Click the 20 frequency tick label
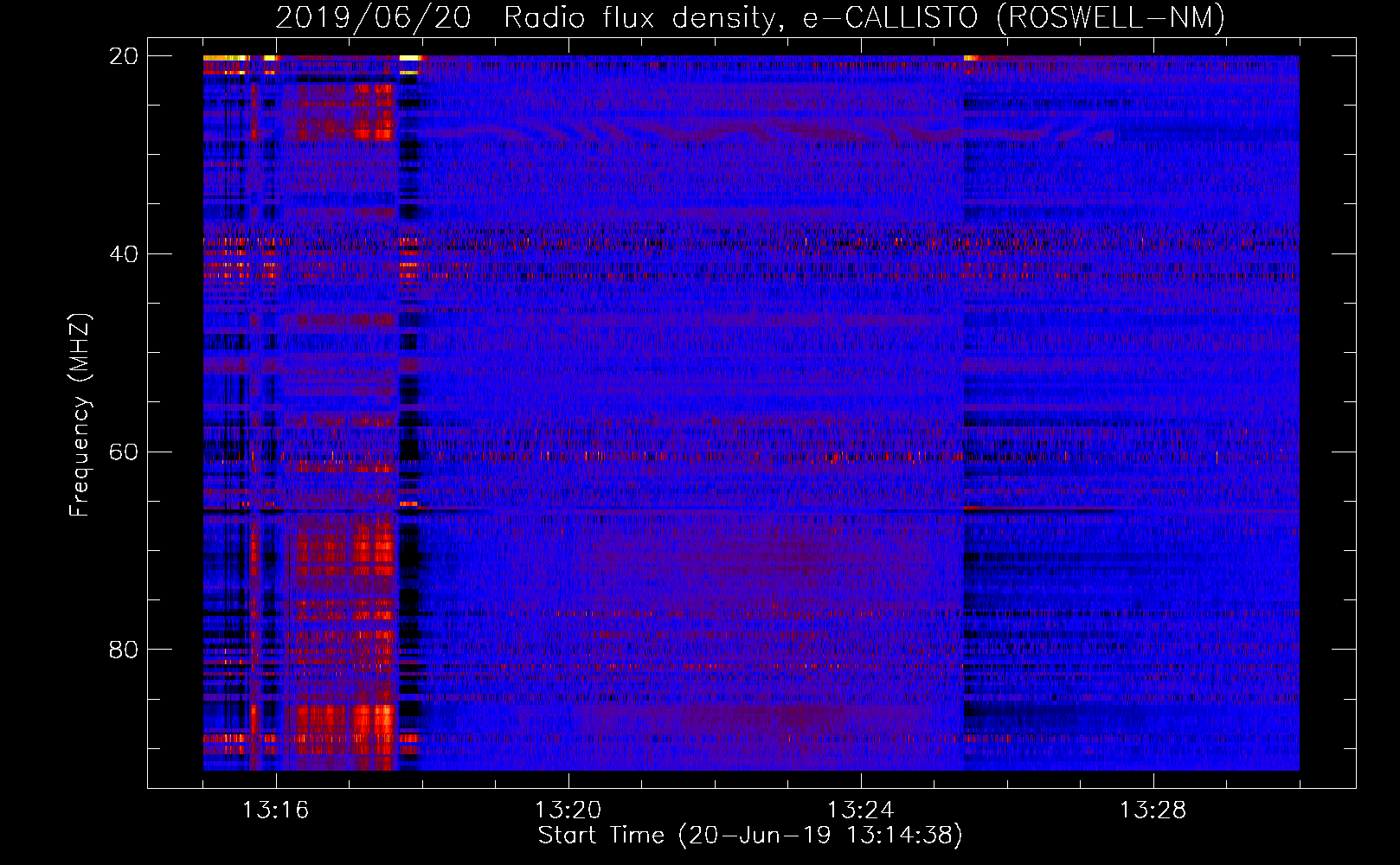1400x865 pixels. point(124,56)
